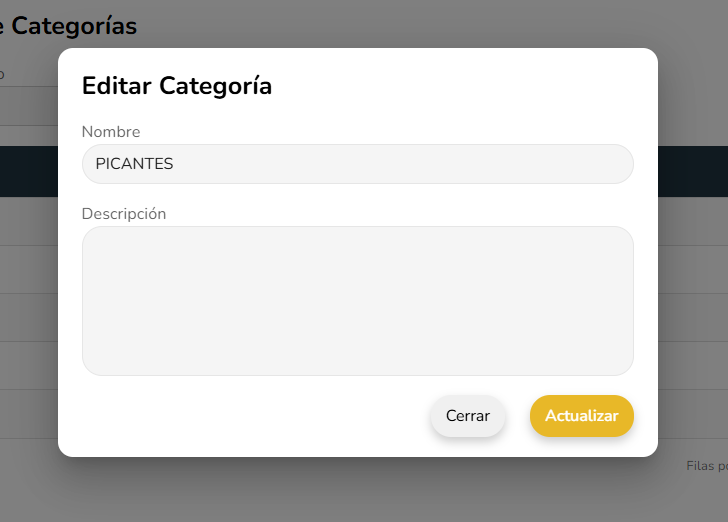The height and width of the screenshot is (522, 728).
Task: Click the Descripción field label
Action: (x=124, y=214)
